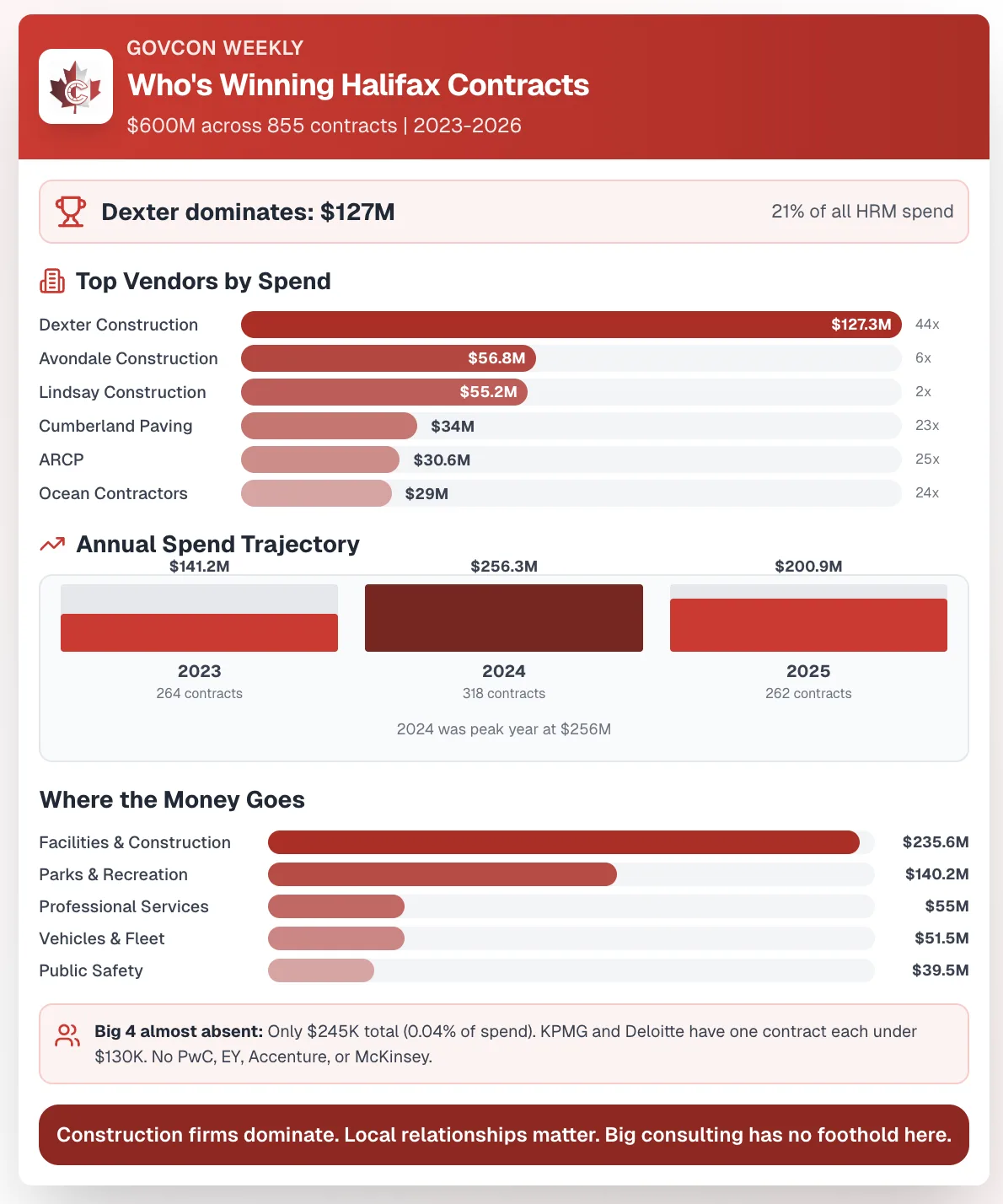Click the 2025 annual spend bar
This screenshot has height=1204, width=1003.
(x=808, y=625)
